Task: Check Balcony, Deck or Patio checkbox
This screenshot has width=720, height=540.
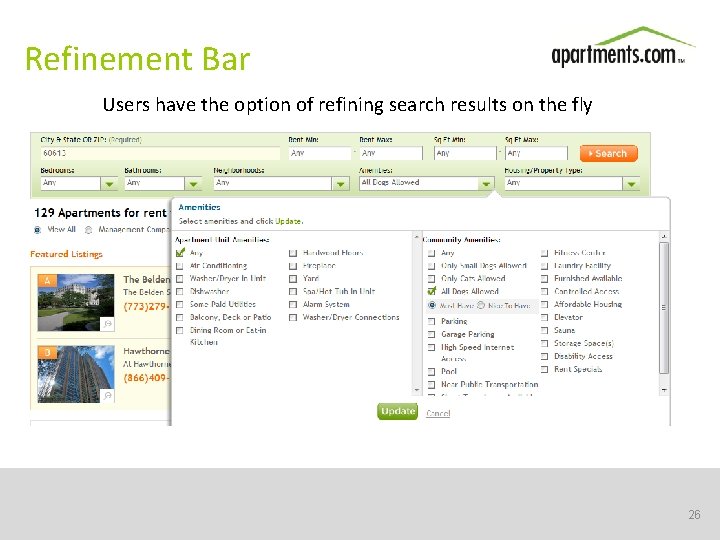Action: (180, 317)
